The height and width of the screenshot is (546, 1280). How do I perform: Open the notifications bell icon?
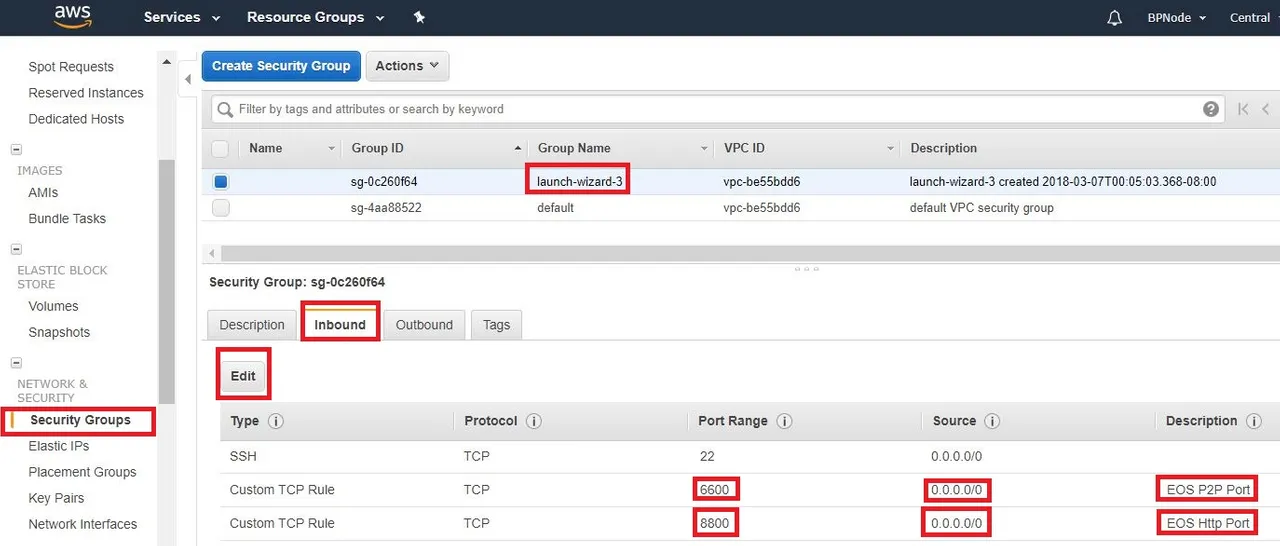pyautogui.click(x=1114, y=18)
